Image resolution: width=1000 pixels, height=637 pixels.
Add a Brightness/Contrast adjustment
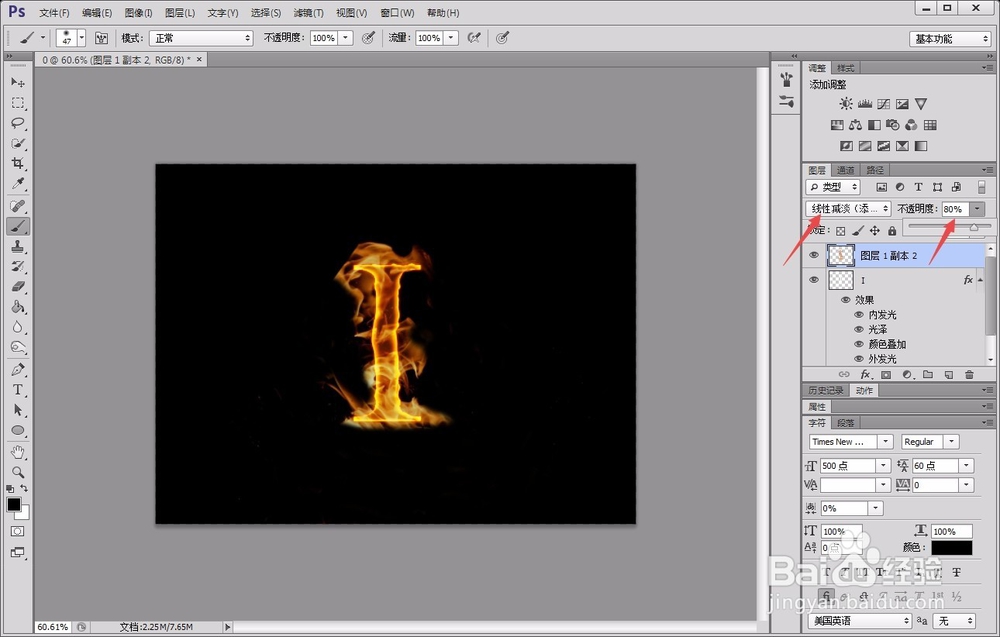pos(846,103)
